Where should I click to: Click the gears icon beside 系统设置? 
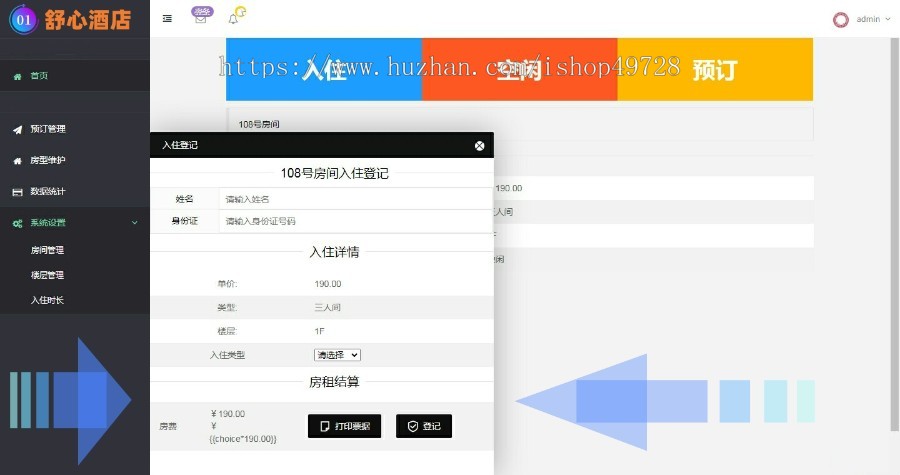pyautogui.click(x=17, y=223)
